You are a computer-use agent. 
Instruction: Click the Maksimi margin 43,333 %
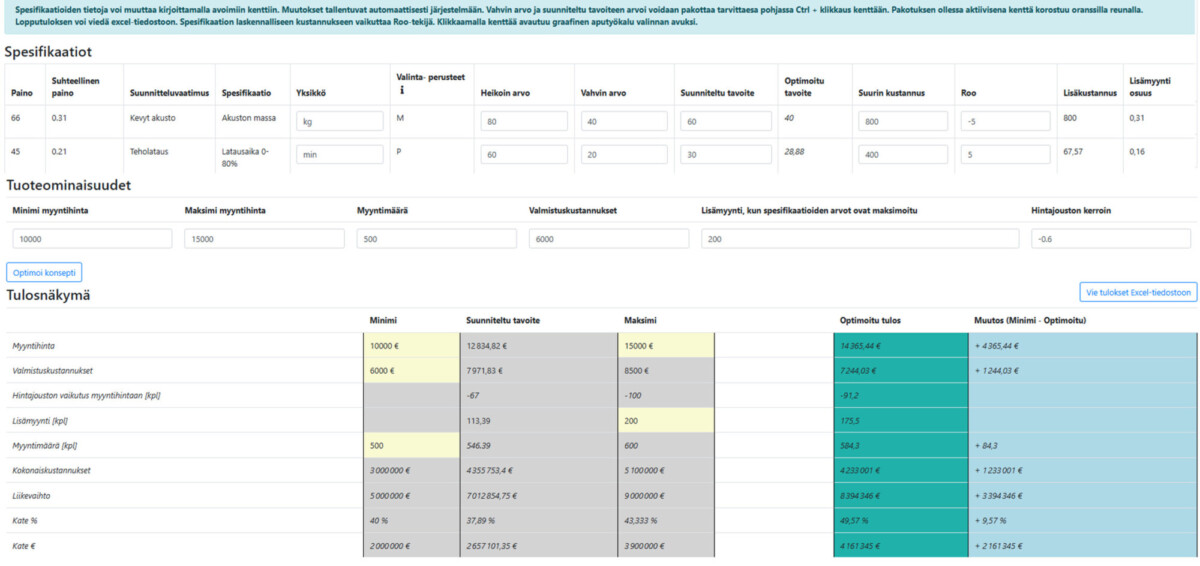coord(643,520)
